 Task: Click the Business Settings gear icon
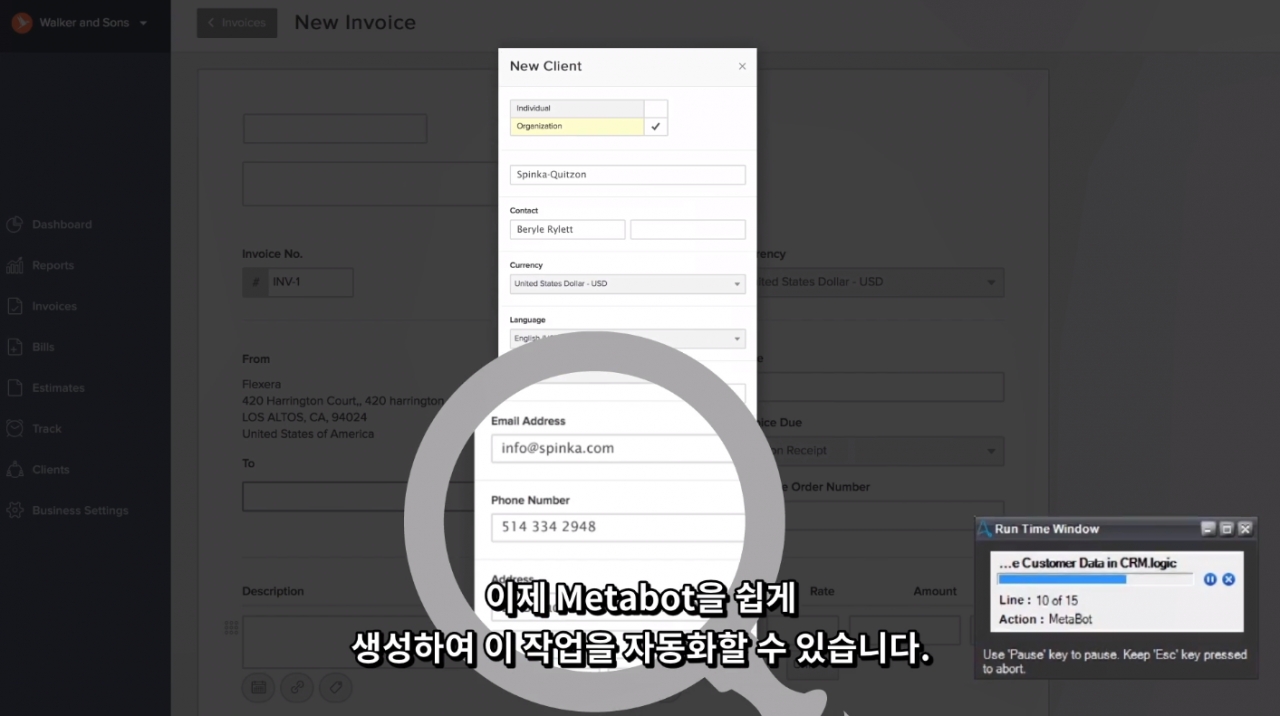click(15, 511)
